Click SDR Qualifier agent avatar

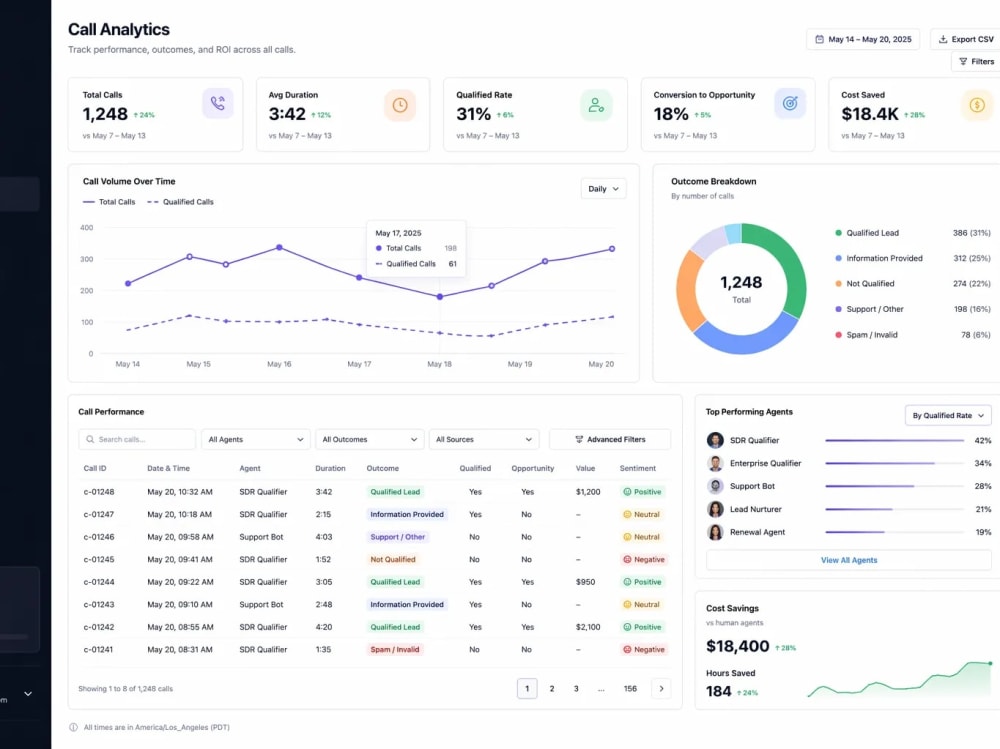coord(716,440)
